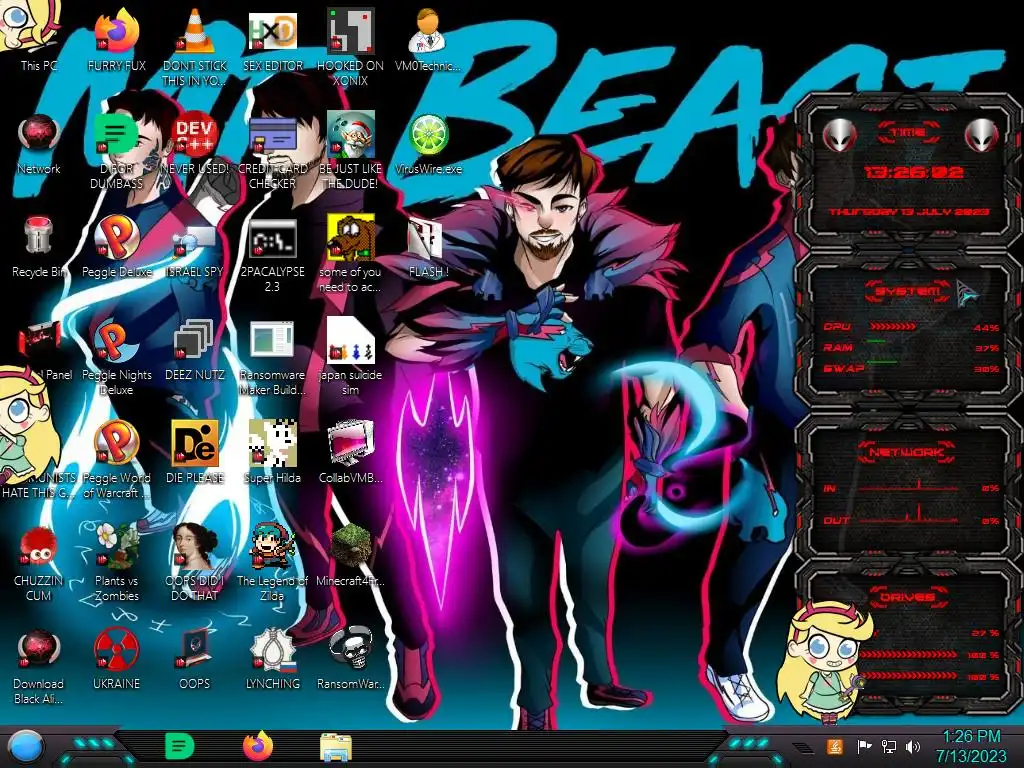
Task: Launch VirusWire.exe lime icon
Action: 428,144
